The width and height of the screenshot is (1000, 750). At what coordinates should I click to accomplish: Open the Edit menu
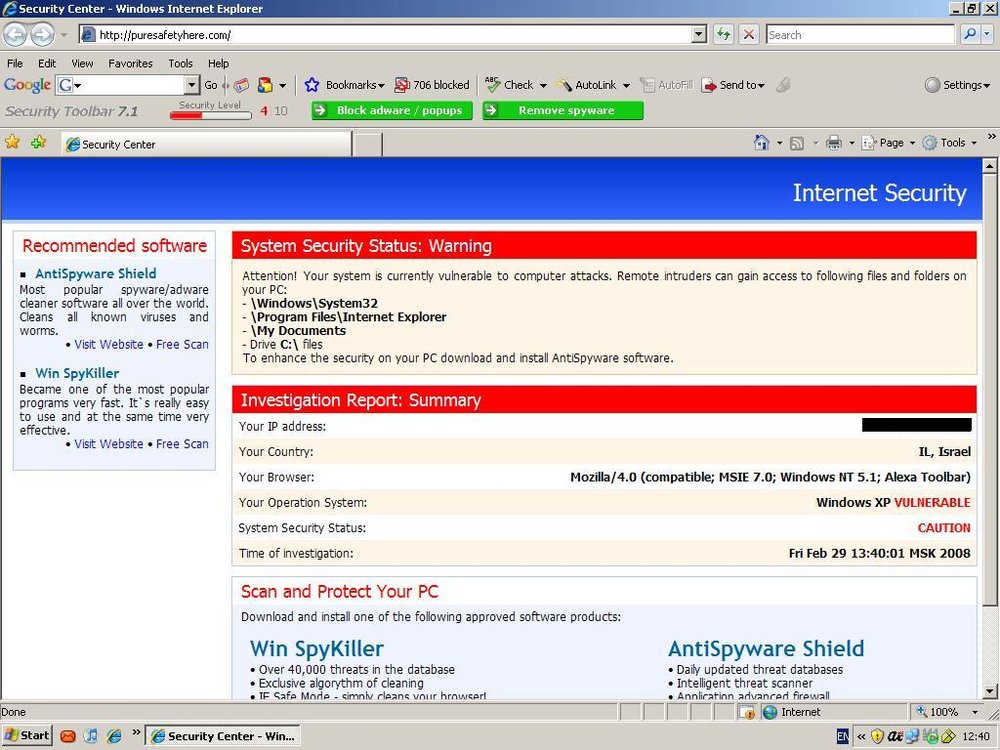[47, 63]
